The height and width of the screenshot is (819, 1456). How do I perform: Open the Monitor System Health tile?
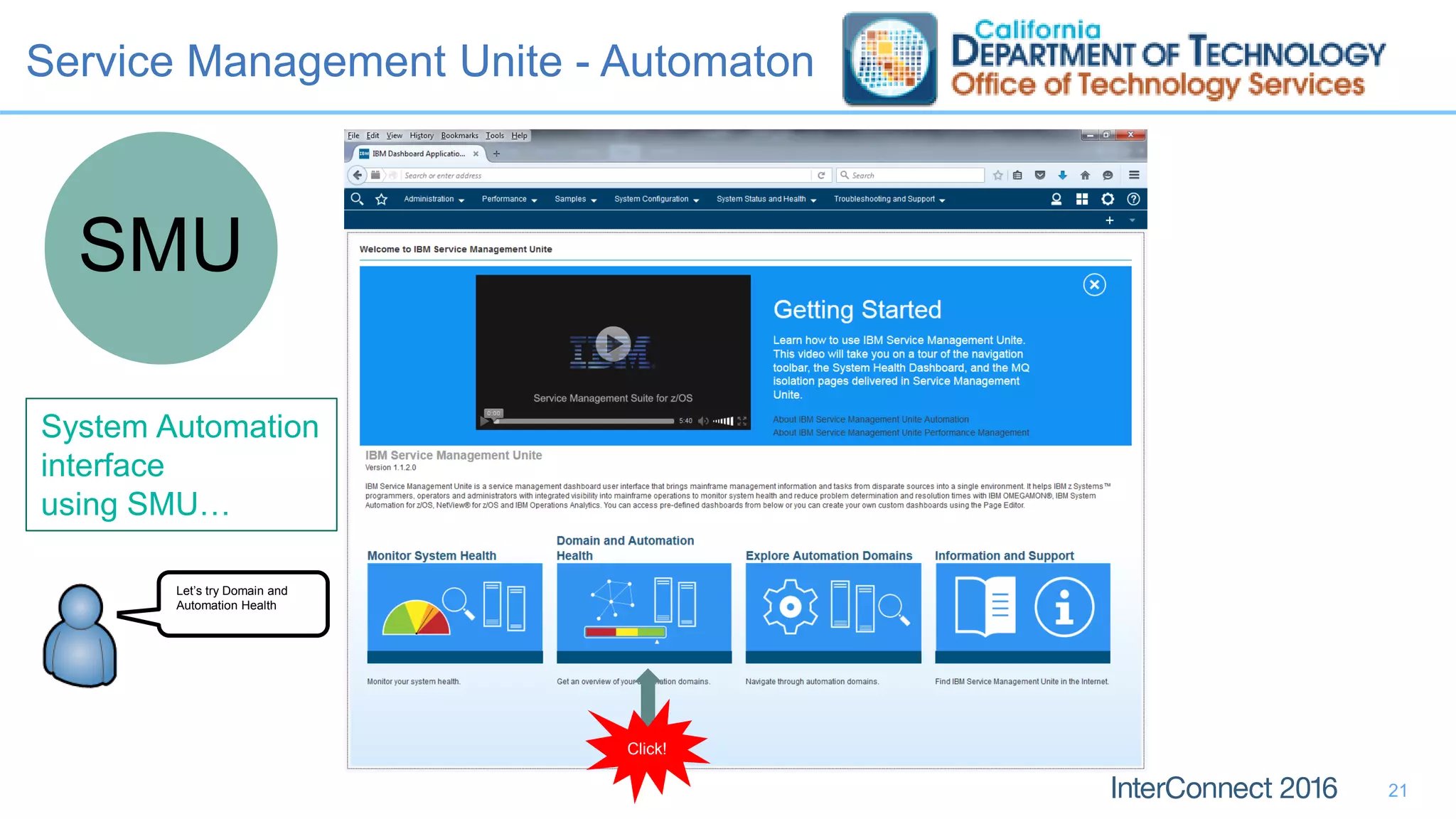455,613
